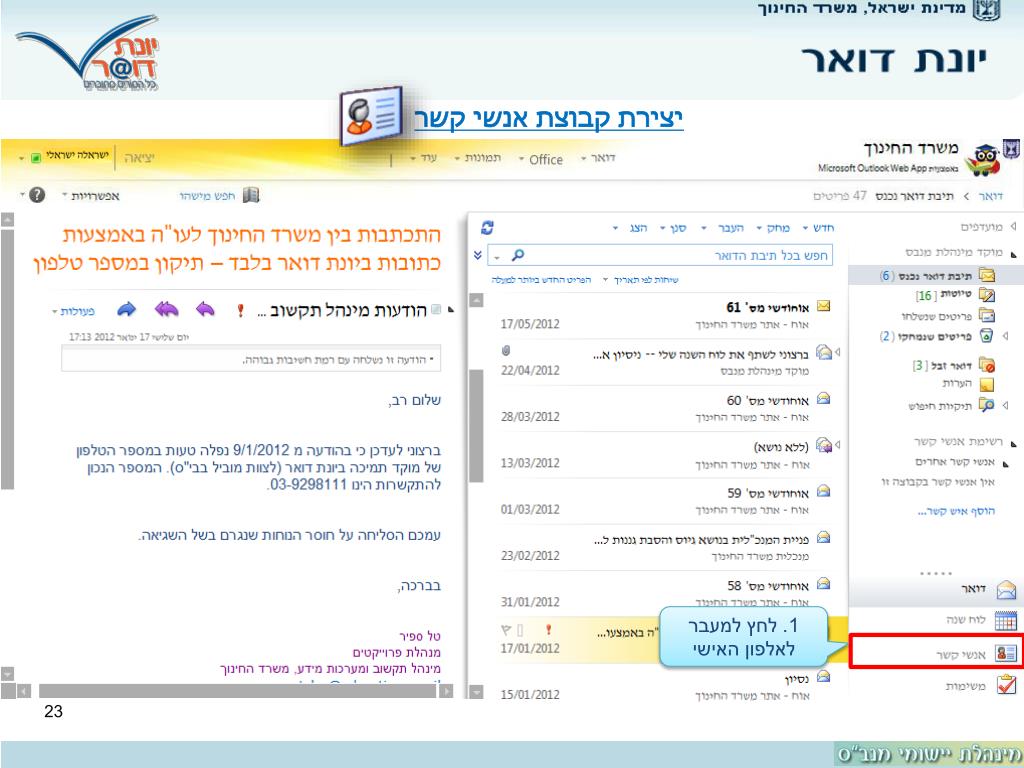Click green presence status square near ישראלה ישראלי
Image resolution: width=1024 pixels, height=768 pixels.
(37, 157)
